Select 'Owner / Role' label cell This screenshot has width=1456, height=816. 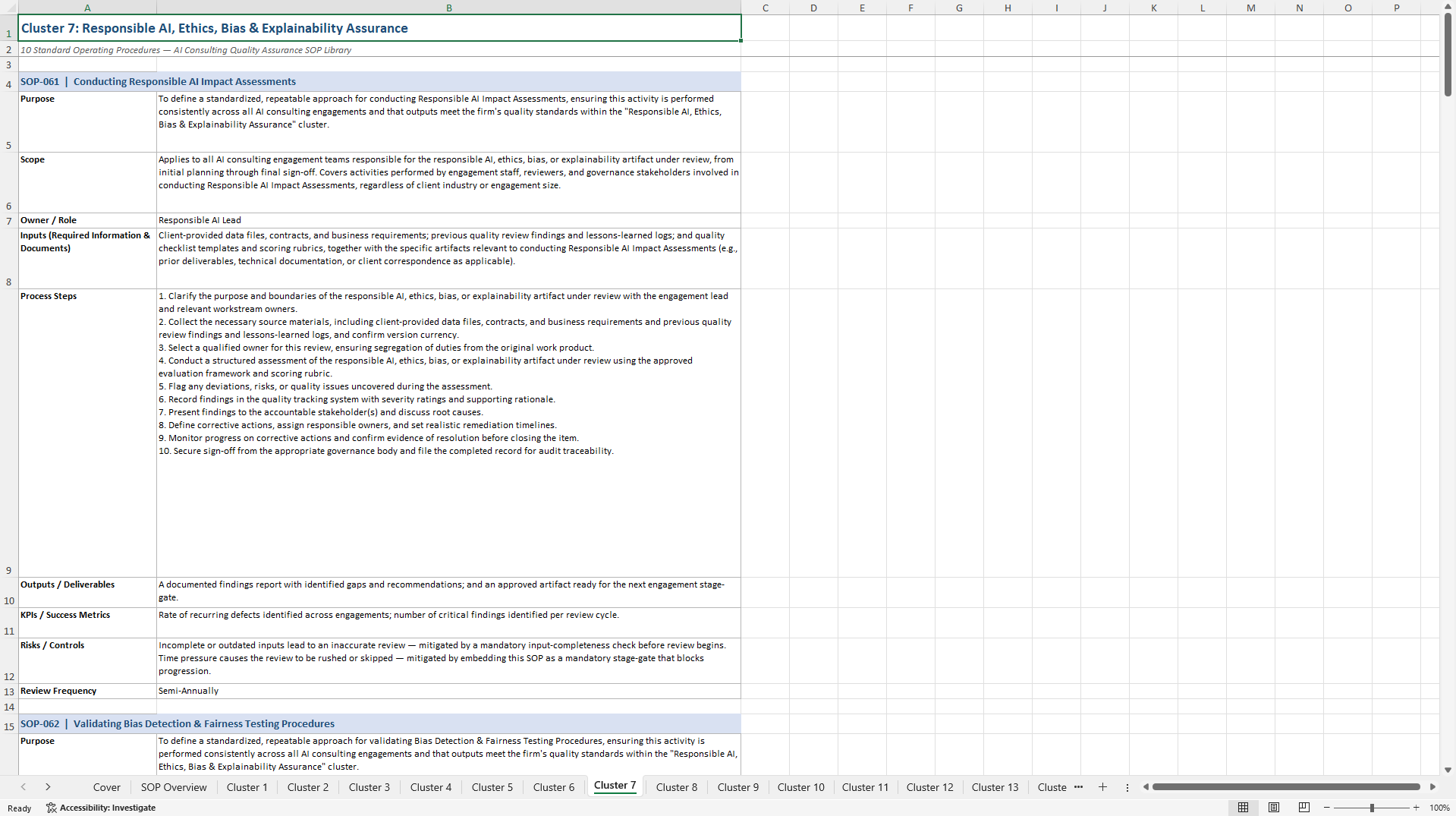tap(87, 220)
